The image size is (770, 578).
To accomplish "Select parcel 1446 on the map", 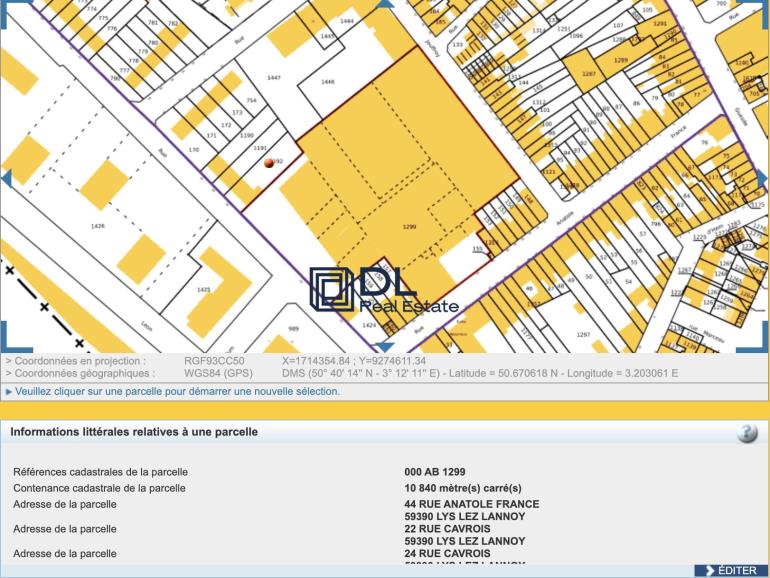I will [328, 82].
